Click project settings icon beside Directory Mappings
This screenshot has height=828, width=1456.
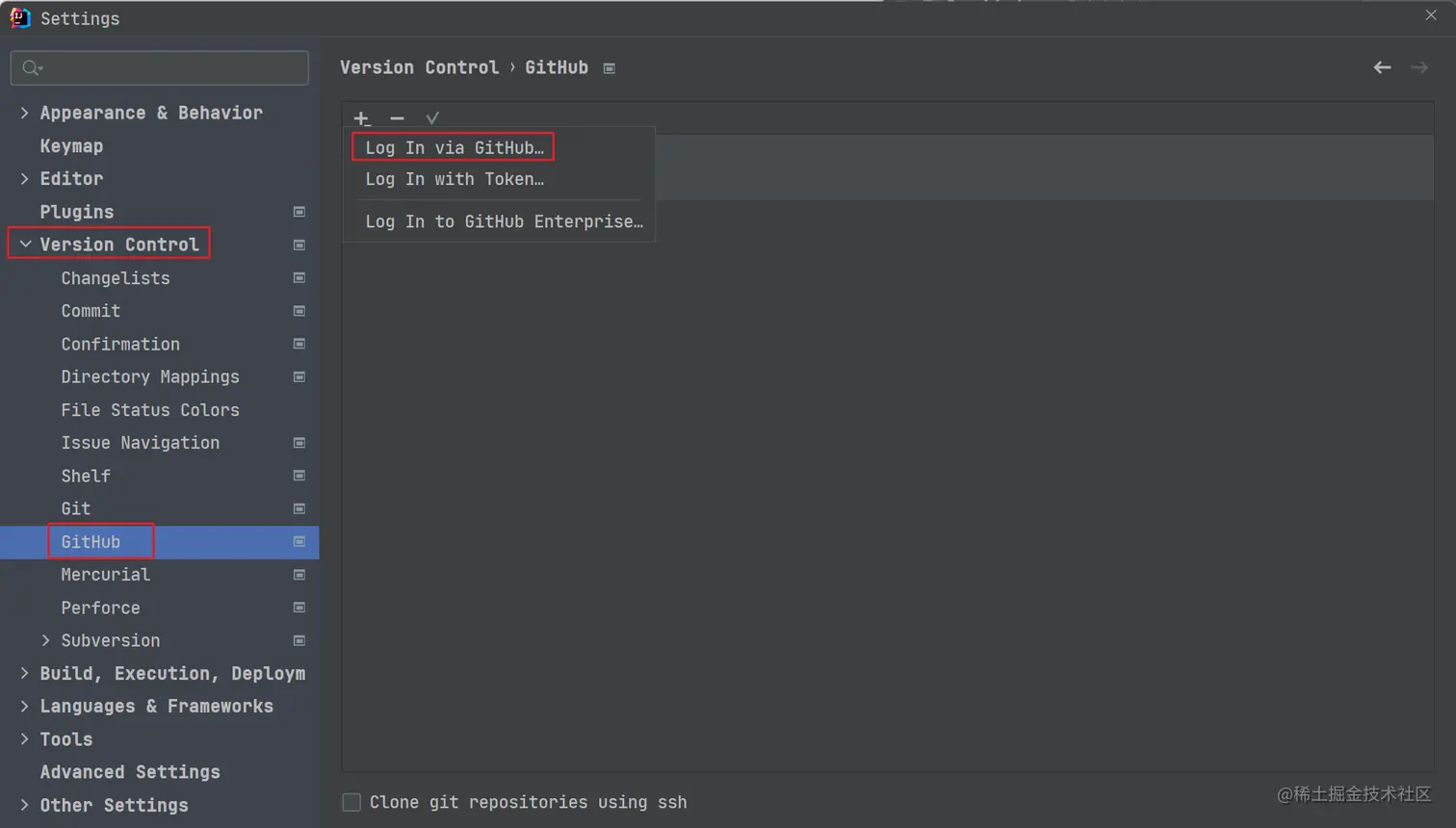(x=299, y=376)
